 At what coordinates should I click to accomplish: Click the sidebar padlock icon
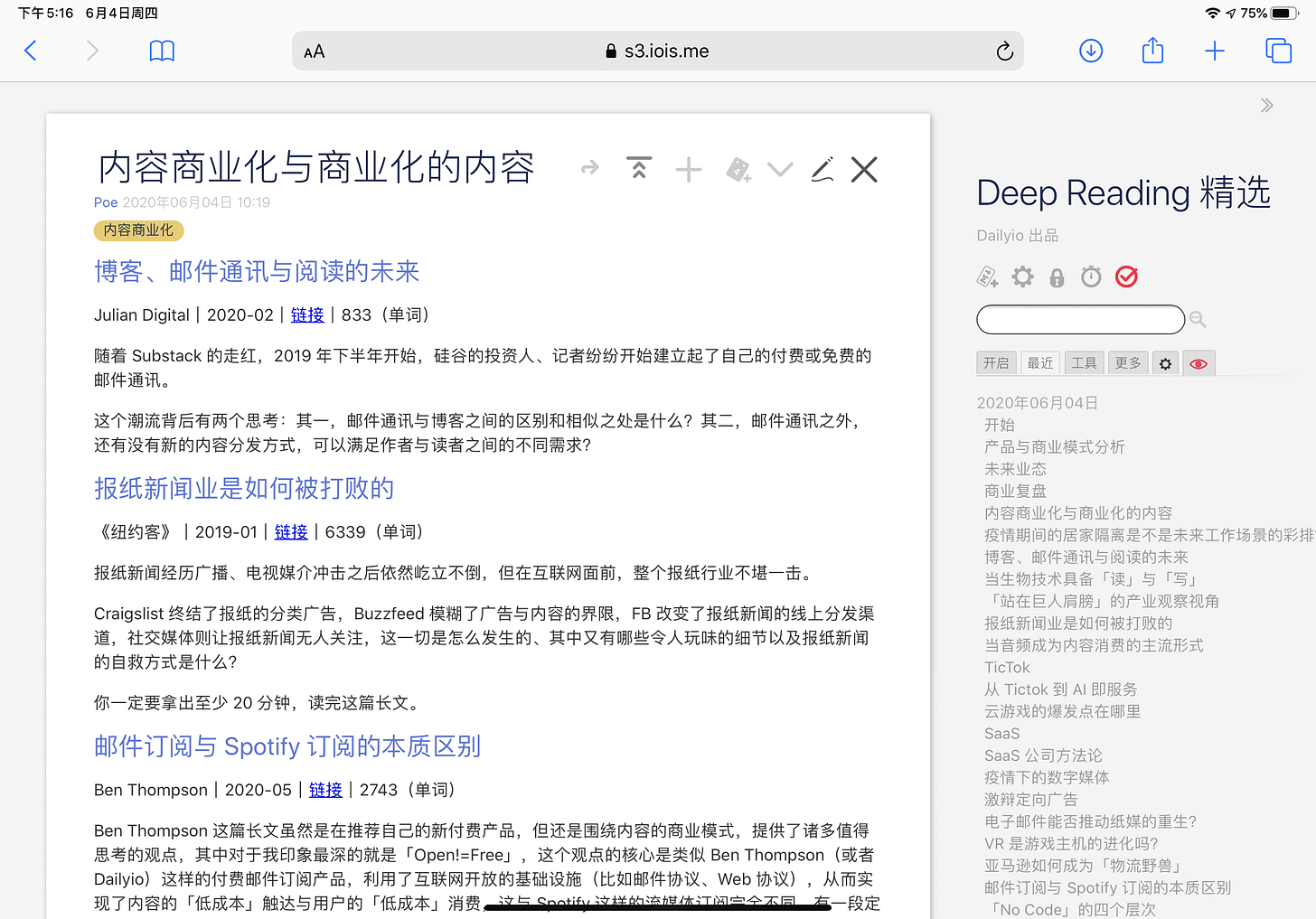pyautogui.click(x=1057, y=277)
